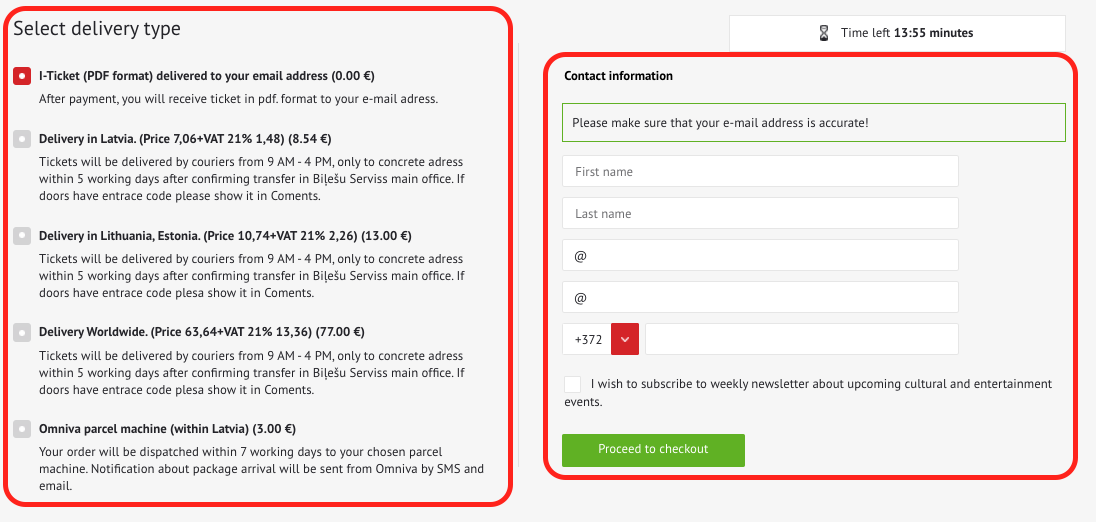1096x522 pixels.
Task: Tick the weekly newsletter subscription checkbox
Action: point(572,384)
